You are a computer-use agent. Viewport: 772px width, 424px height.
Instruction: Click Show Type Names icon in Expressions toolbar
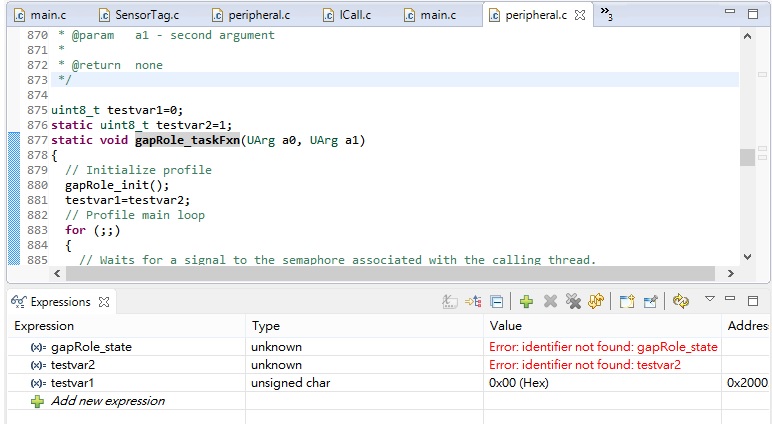point(451,301)
